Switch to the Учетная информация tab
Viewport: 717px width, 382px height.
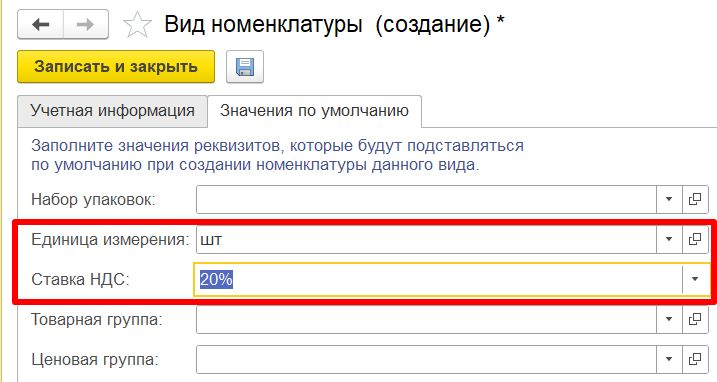(112, 111)
